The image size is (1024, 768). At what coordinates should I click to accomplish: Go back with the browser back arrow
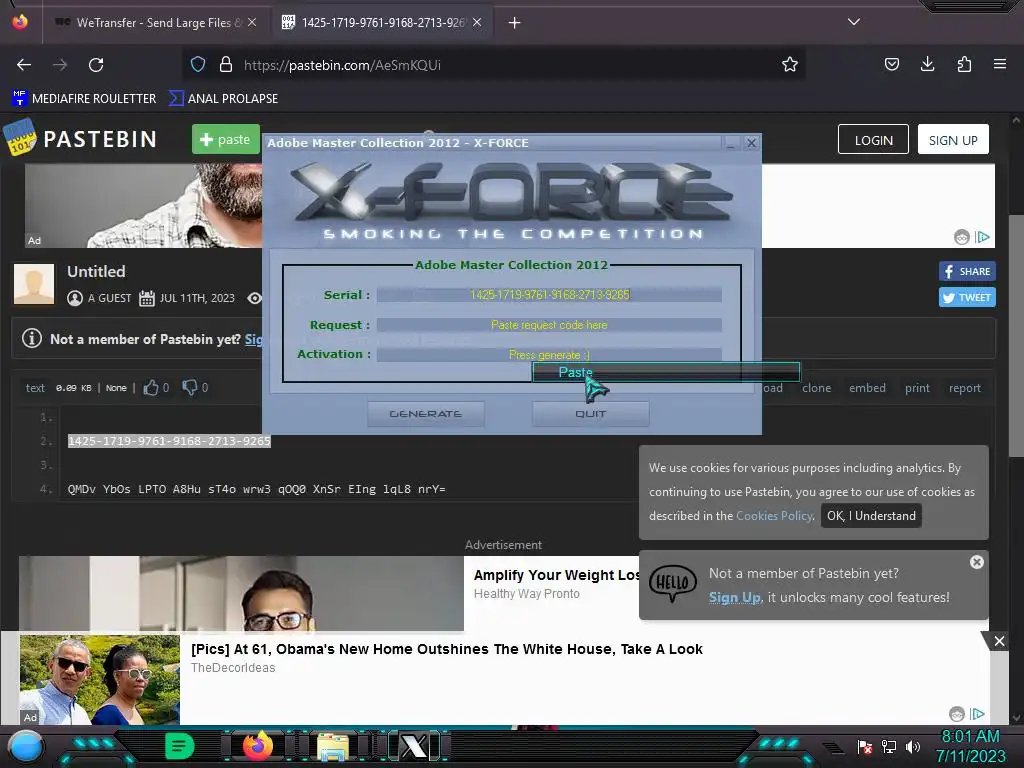tap(24, 65)
